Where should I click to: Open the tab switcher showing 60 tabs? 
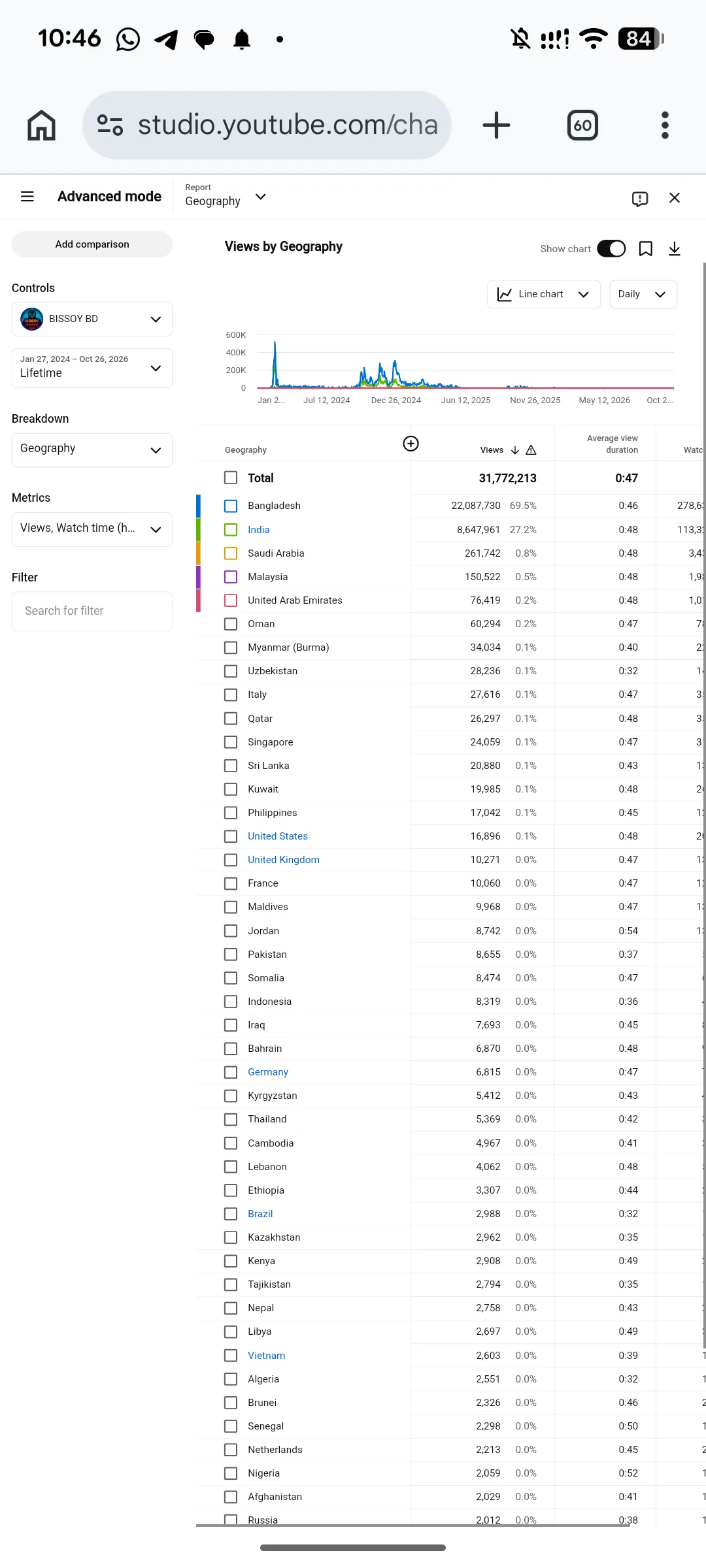[x=582, y=125]
